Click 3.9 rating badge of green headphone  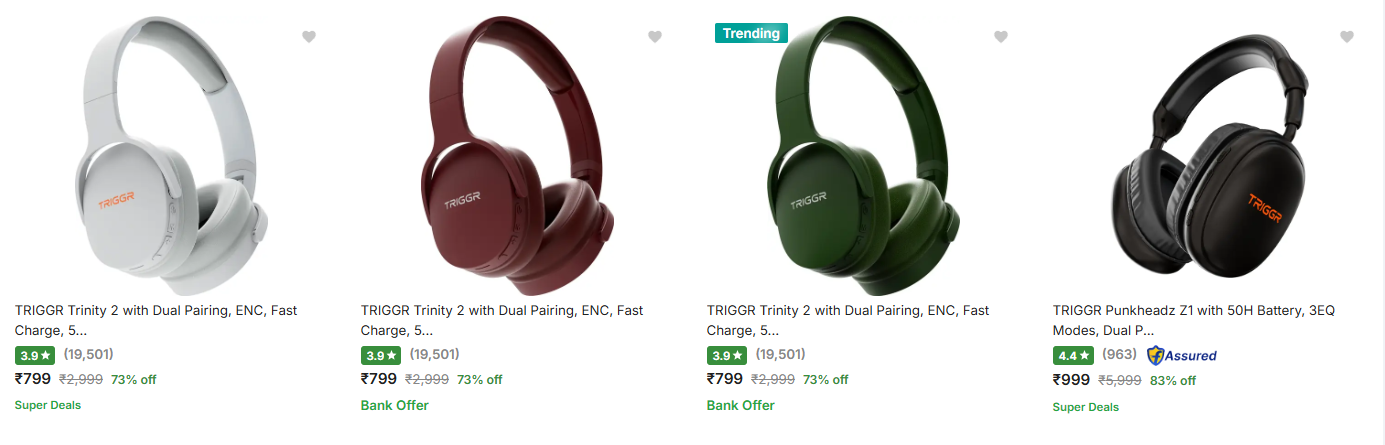click(x=727, y=355)
